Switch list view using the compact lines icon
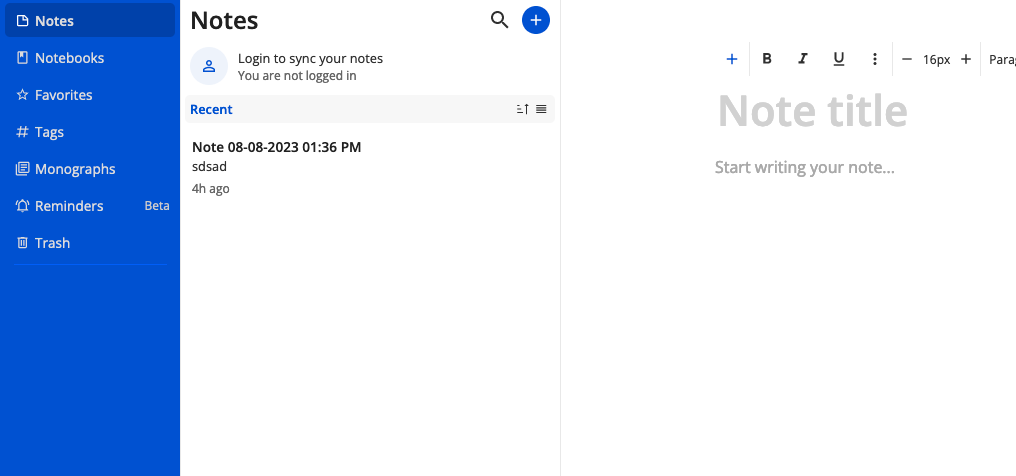Viewport: 1016px width, 476px height. pyautogui.click(x=541, y=109)
